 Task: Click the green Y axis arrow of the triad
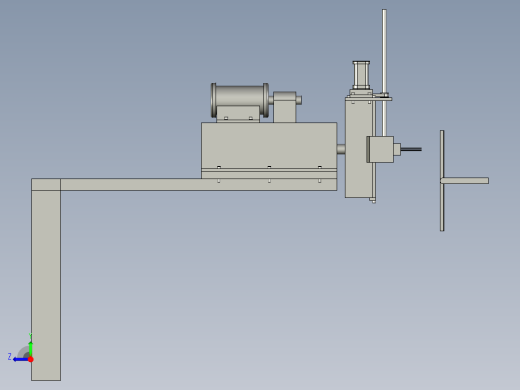click(31, 348)
